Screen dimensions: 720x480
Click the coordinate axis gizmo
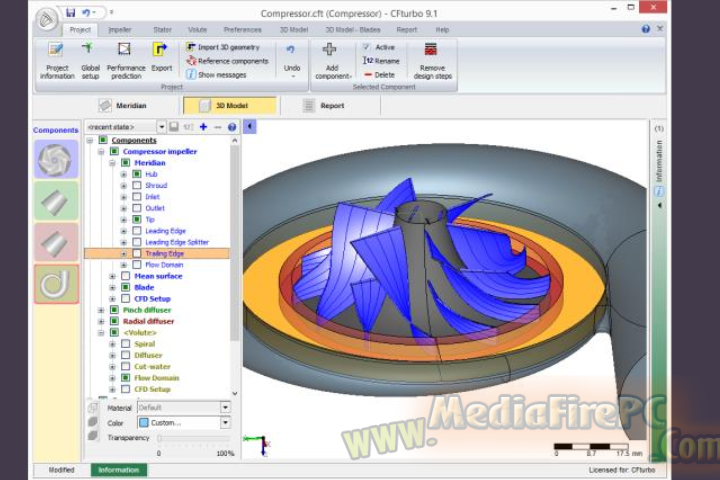(258, 445)
